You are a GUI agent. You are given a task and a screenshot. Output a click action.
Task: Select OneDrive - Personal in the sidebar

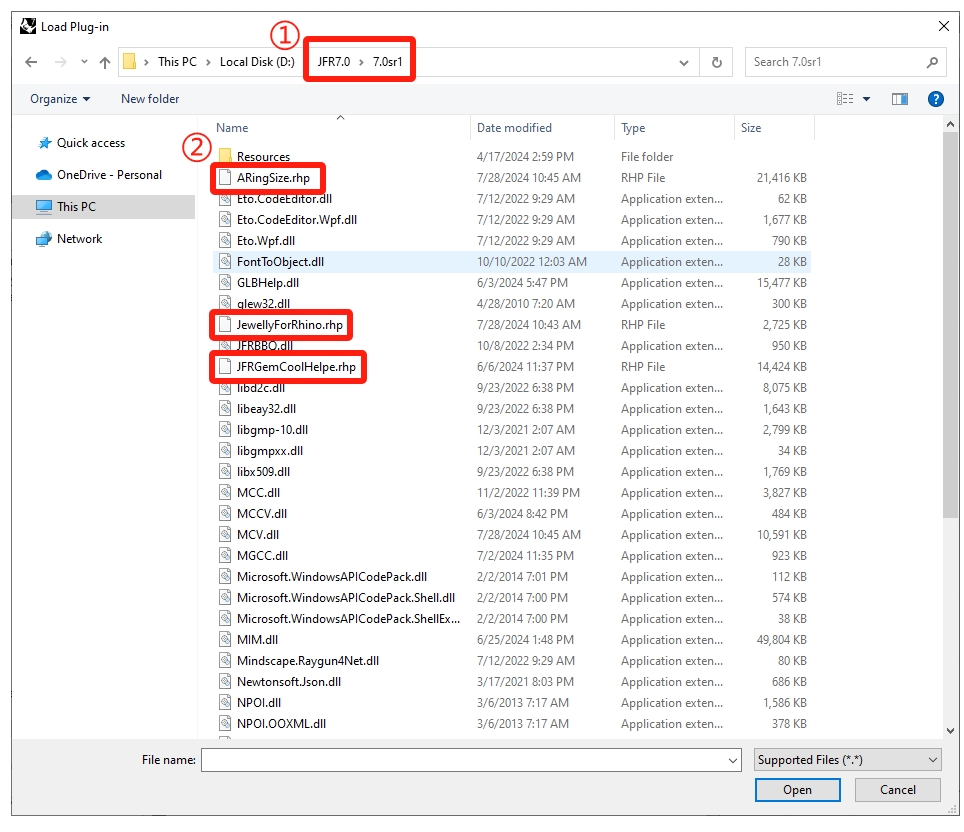point(109,175)
